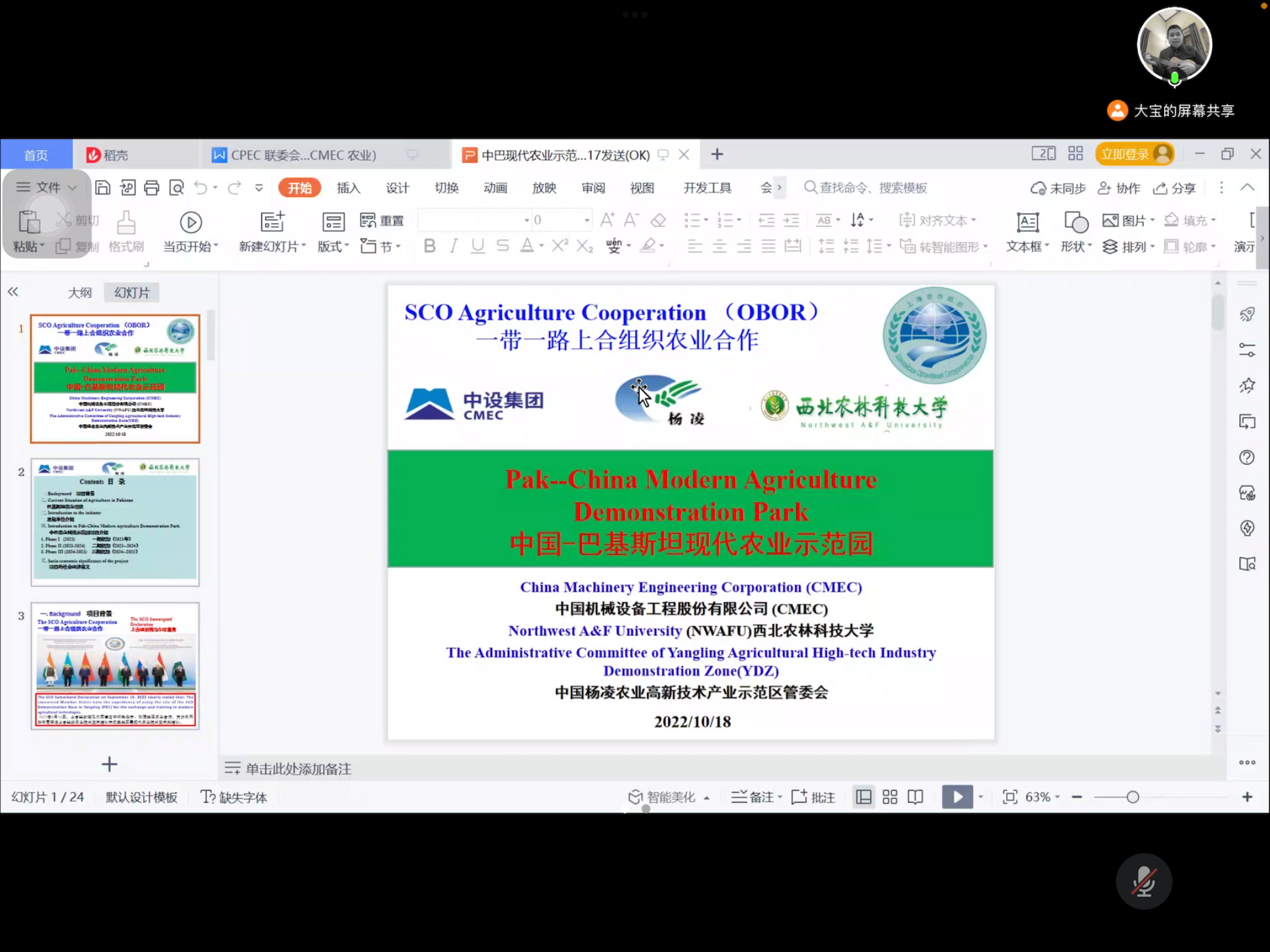
Task: Click the Shapes icon
Action: [x=1076, y=222]
